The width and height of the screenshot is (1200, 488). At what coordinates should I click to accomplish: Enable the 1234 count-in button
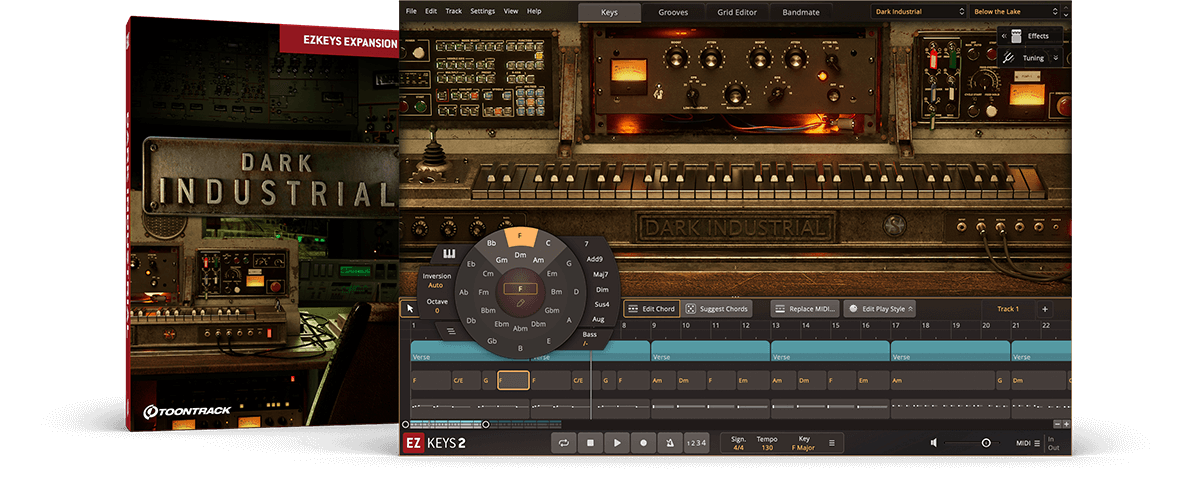pyautogui.click(x=696, y=442)
